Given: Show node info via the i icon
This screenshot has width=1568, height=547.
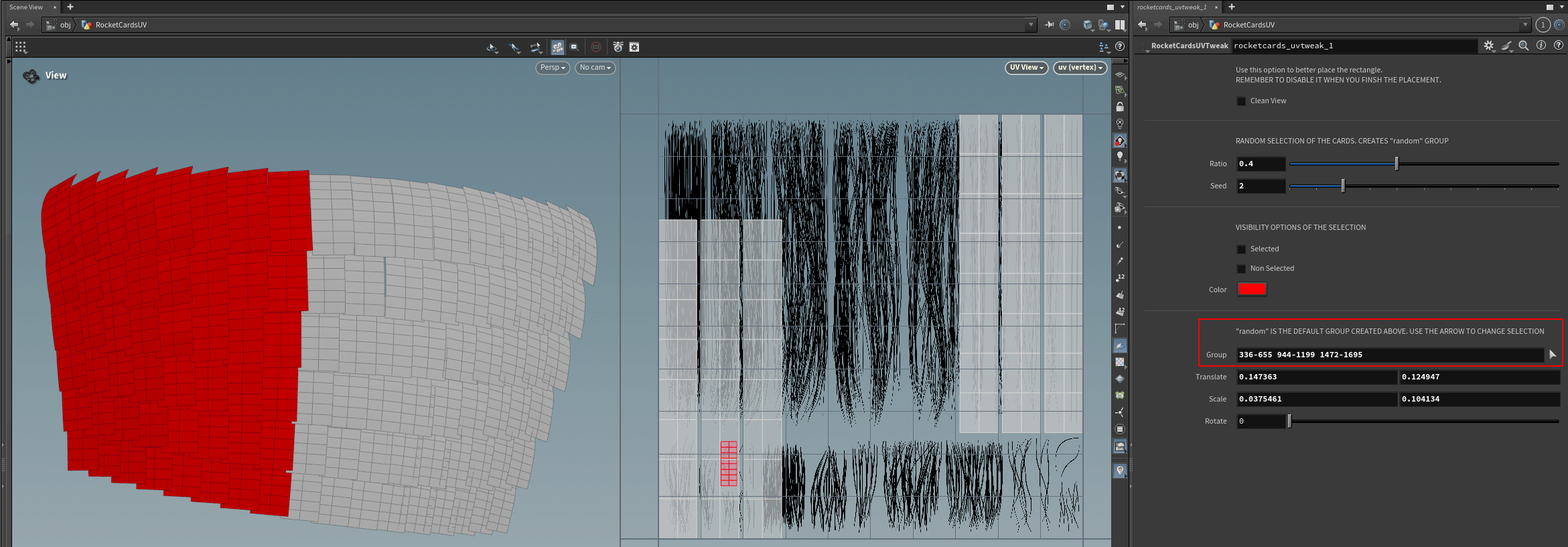Looking at the screenshot, I should (1541, 46).
